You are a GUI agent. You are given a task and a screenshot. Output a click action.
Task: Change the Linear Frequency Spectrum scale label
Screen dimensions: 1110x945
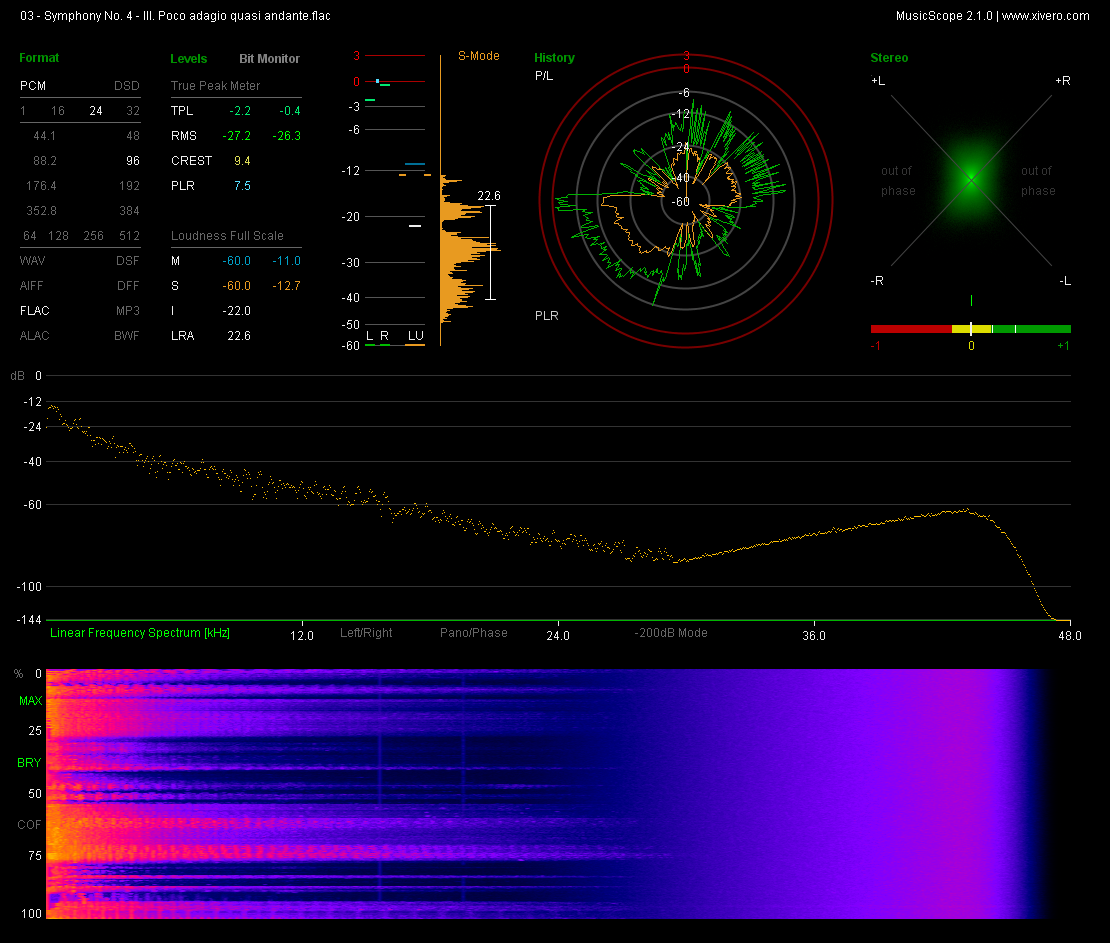pos(140,633)
